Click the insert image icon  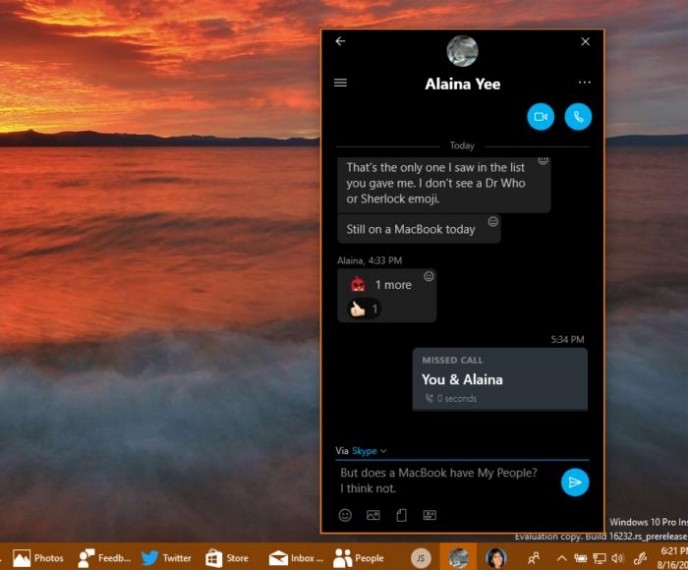coord(373,516)
